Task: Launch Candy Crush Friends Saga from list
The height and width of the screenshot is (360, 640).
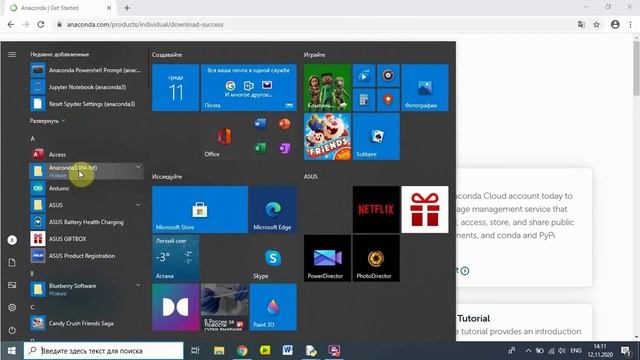Action: [87, 323]
